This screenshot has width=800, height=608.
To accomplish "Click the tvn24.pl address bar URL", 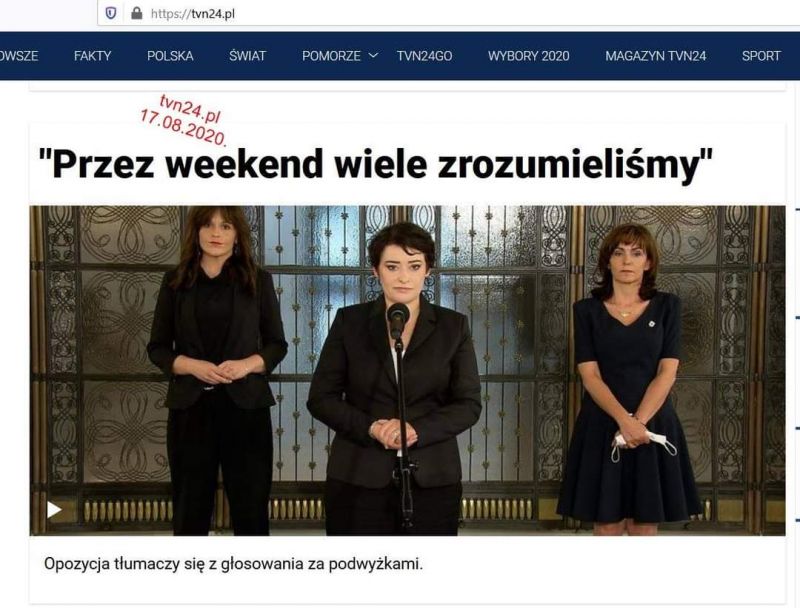I will tap(193, 14).
